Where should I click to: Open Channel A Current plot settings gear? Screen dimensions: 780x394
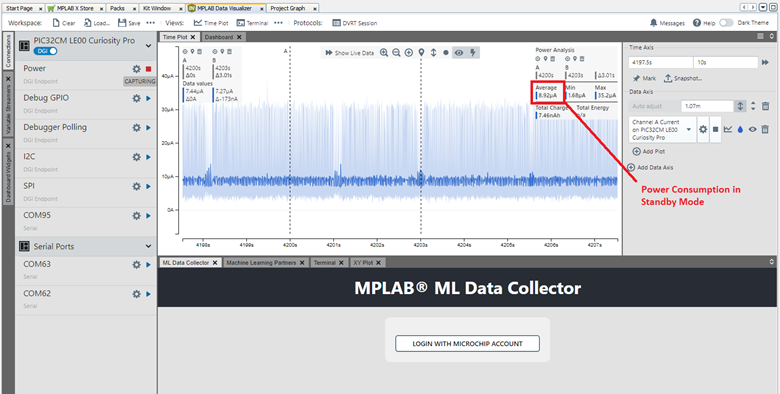[703, 129]
